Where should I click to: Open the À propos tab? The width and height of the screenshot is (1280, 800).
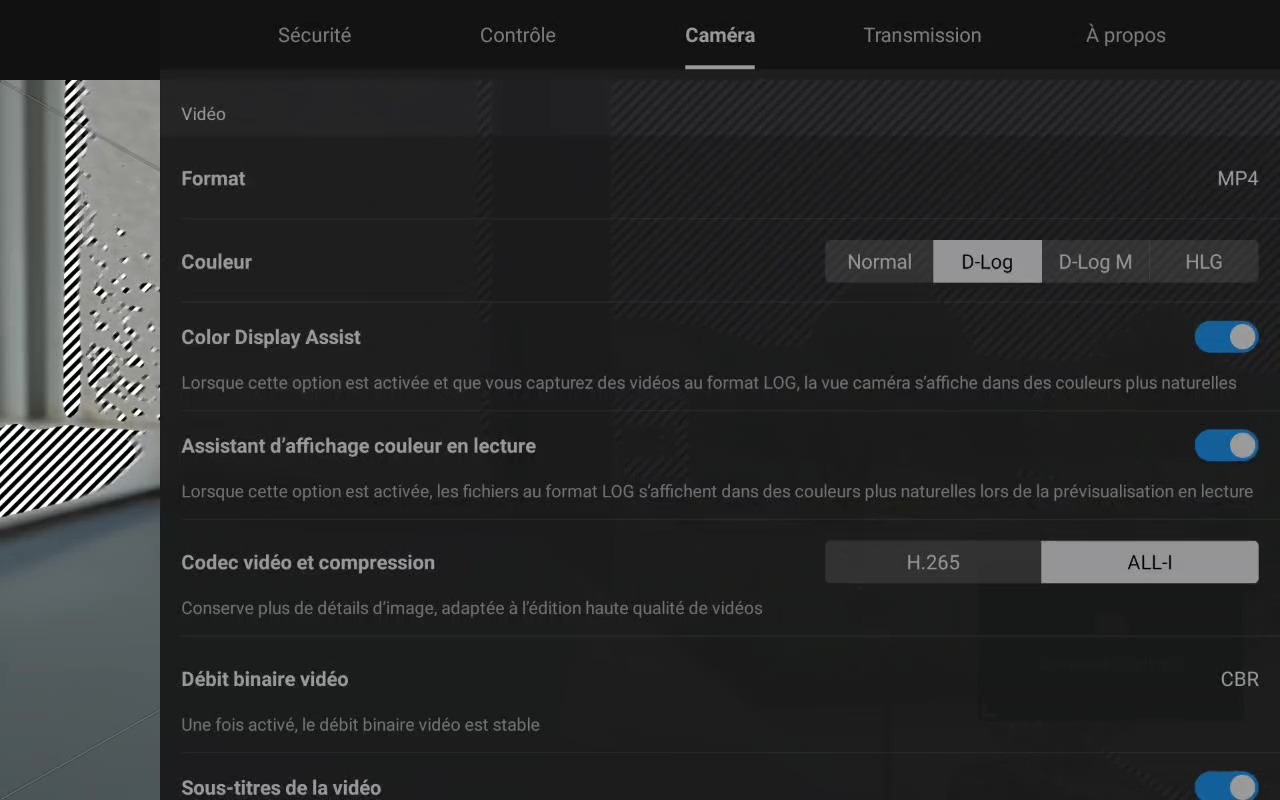(1126, 35)
